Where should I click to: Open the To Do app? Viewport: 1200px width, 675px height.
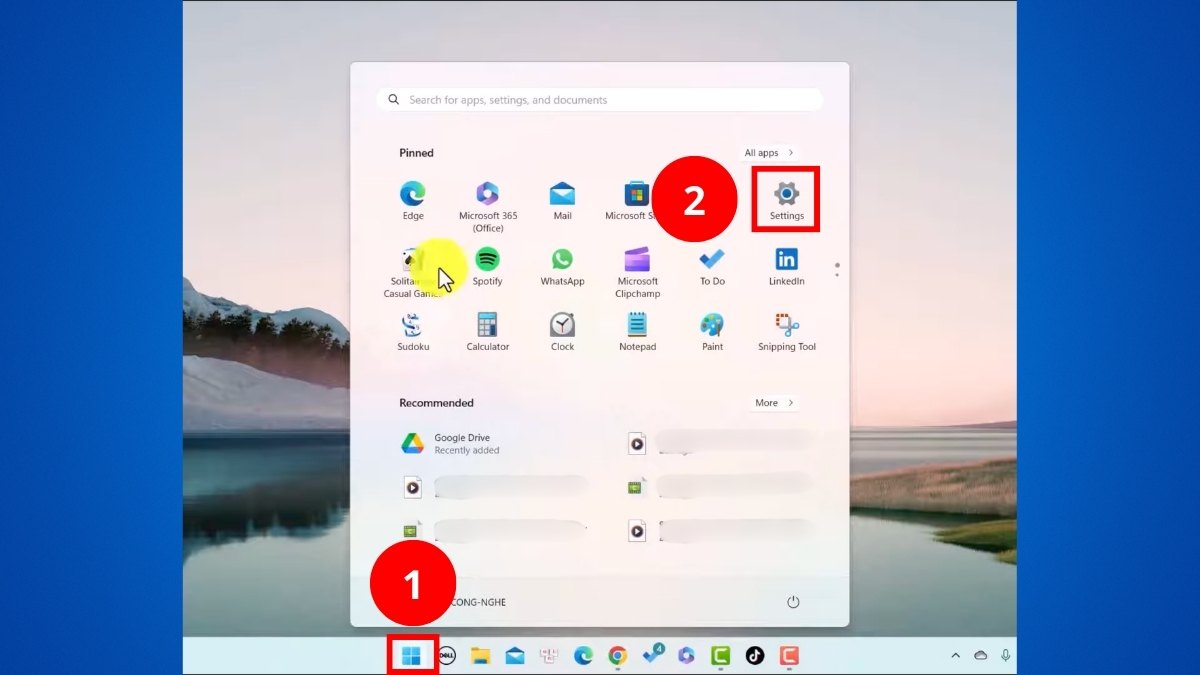(x=712, y=267)
